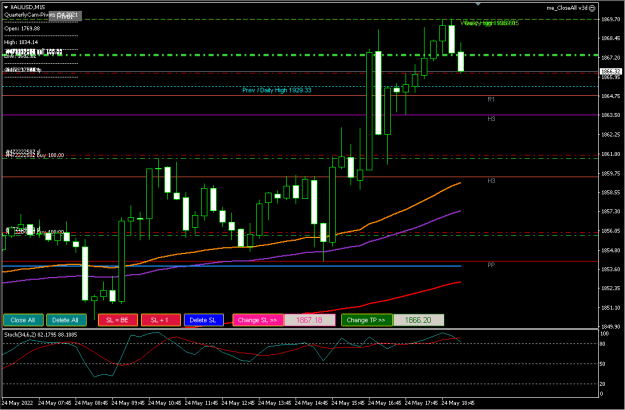Click the pink Change SL >> button
This screenshot has width=625, height=410.
click(258, 320)
